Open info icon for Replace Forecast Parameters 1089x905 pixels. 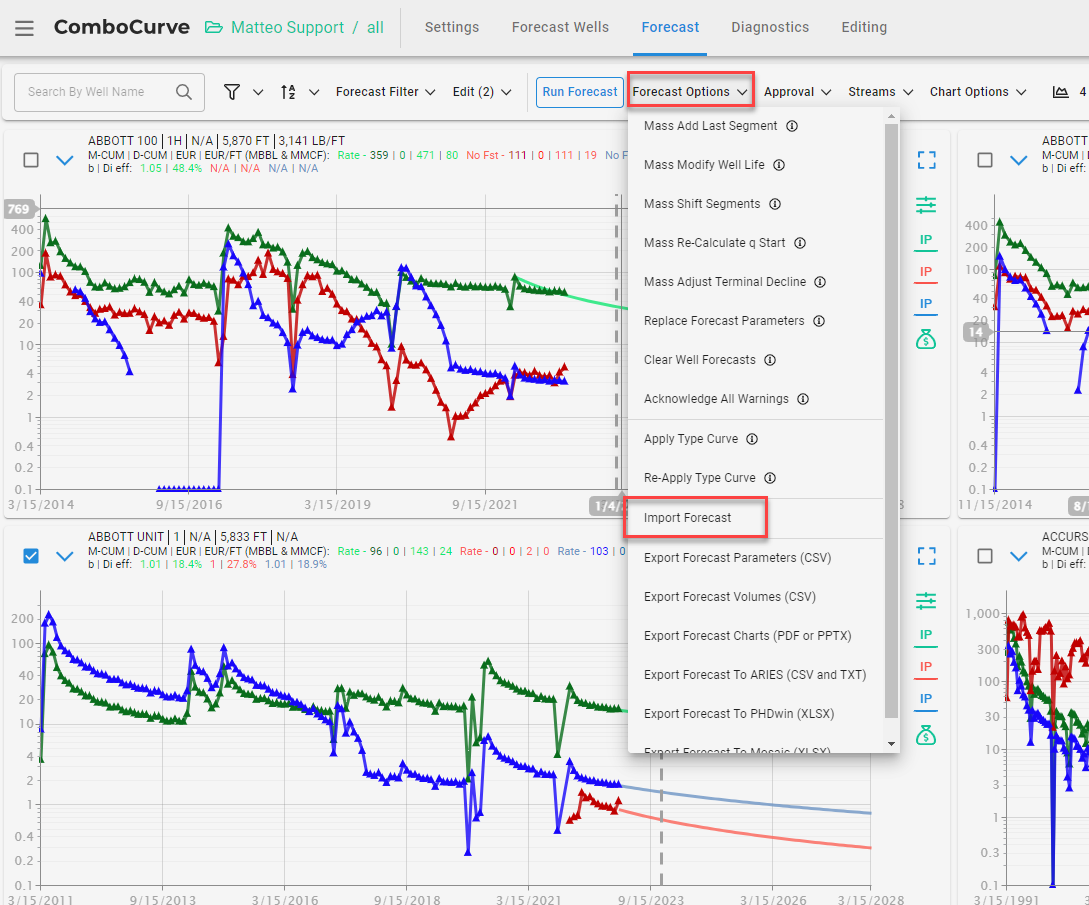[x=819, y=321]
